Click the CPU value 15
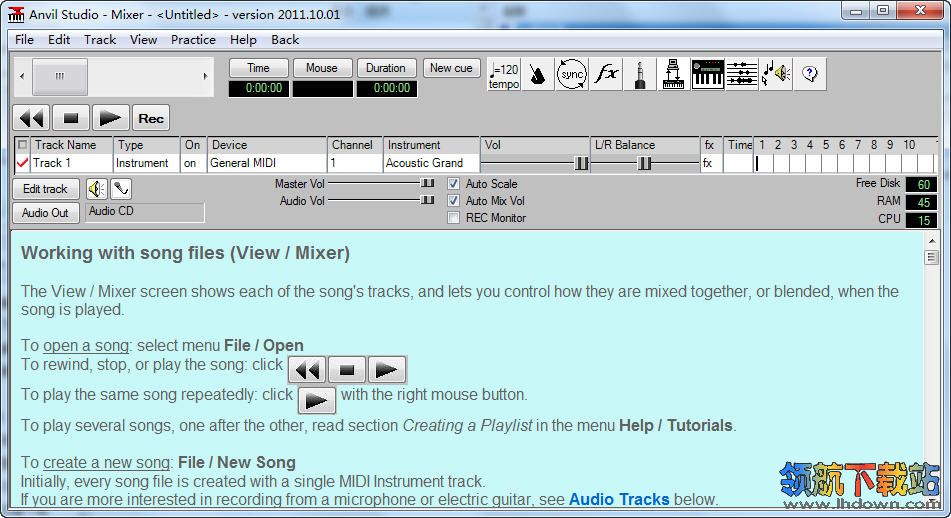The image size is (951, 518). [921, 220]
